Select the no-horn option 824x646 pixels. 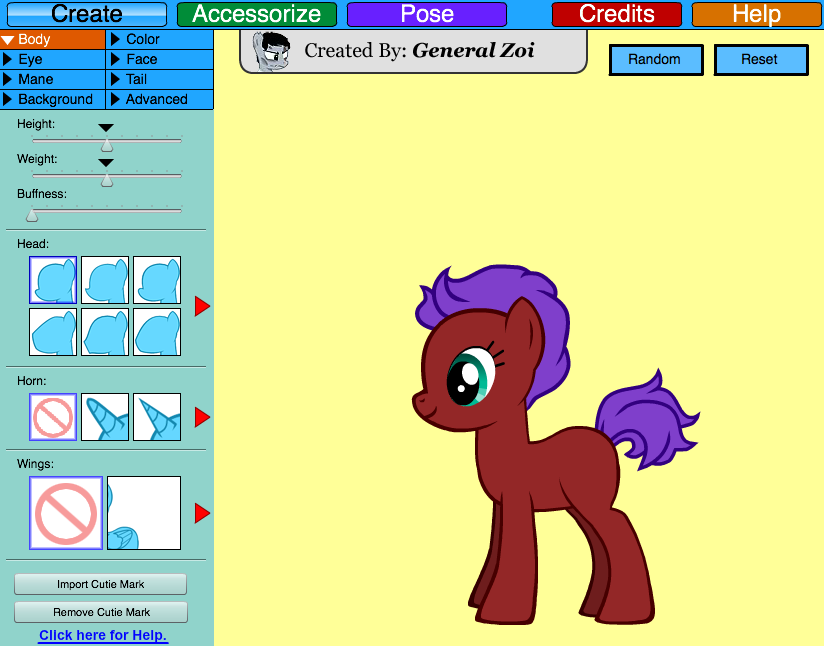pos(53,417)
